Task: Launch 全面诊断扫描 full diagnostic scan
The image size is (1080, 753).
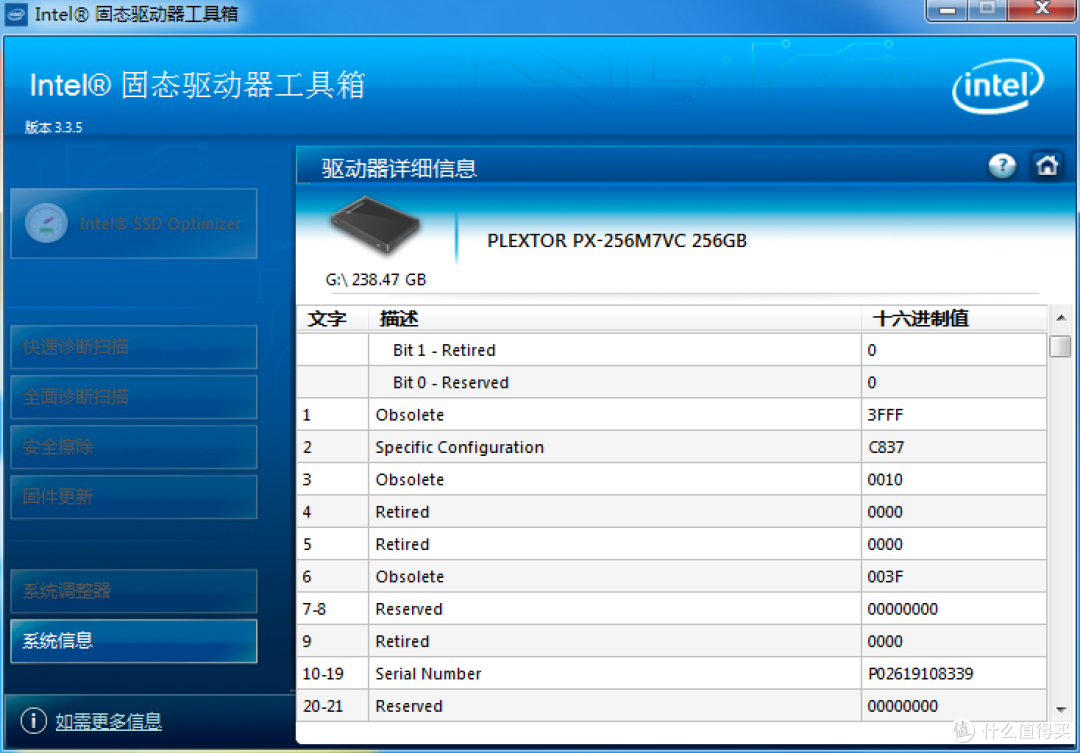Action: (133, 397)
